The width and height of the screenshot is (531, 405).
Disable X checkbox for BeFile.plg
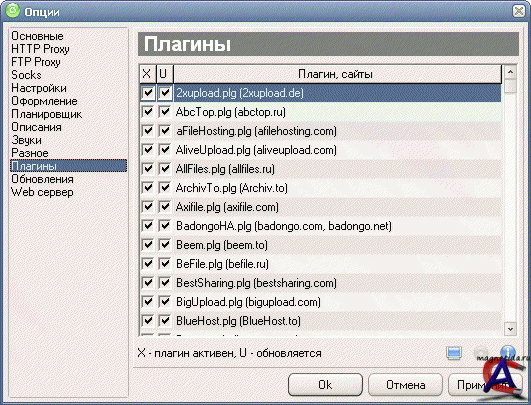point(148,263)
